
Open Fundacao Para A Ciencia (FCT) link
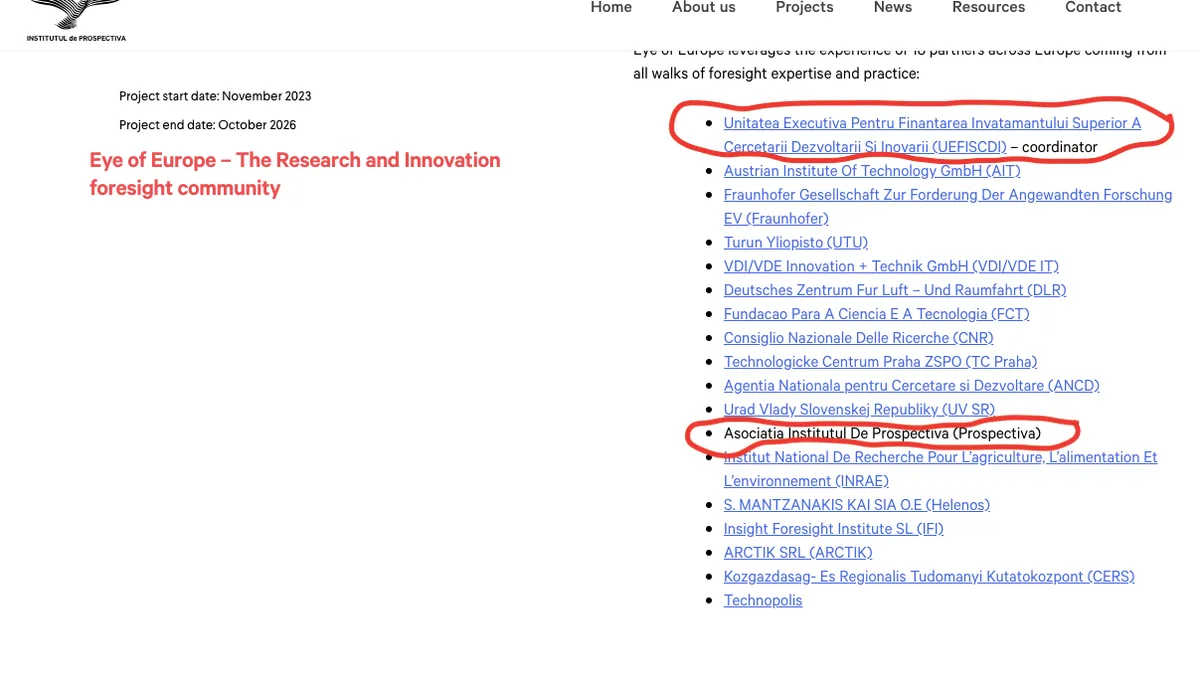(876, 314)
